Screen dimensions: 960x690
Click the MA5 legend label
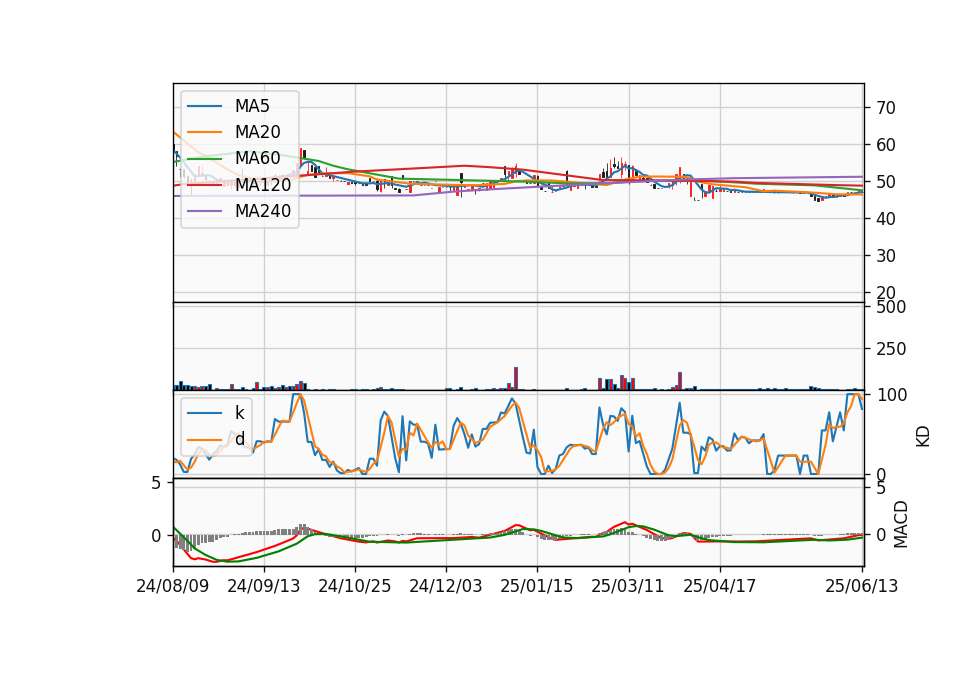252,106
